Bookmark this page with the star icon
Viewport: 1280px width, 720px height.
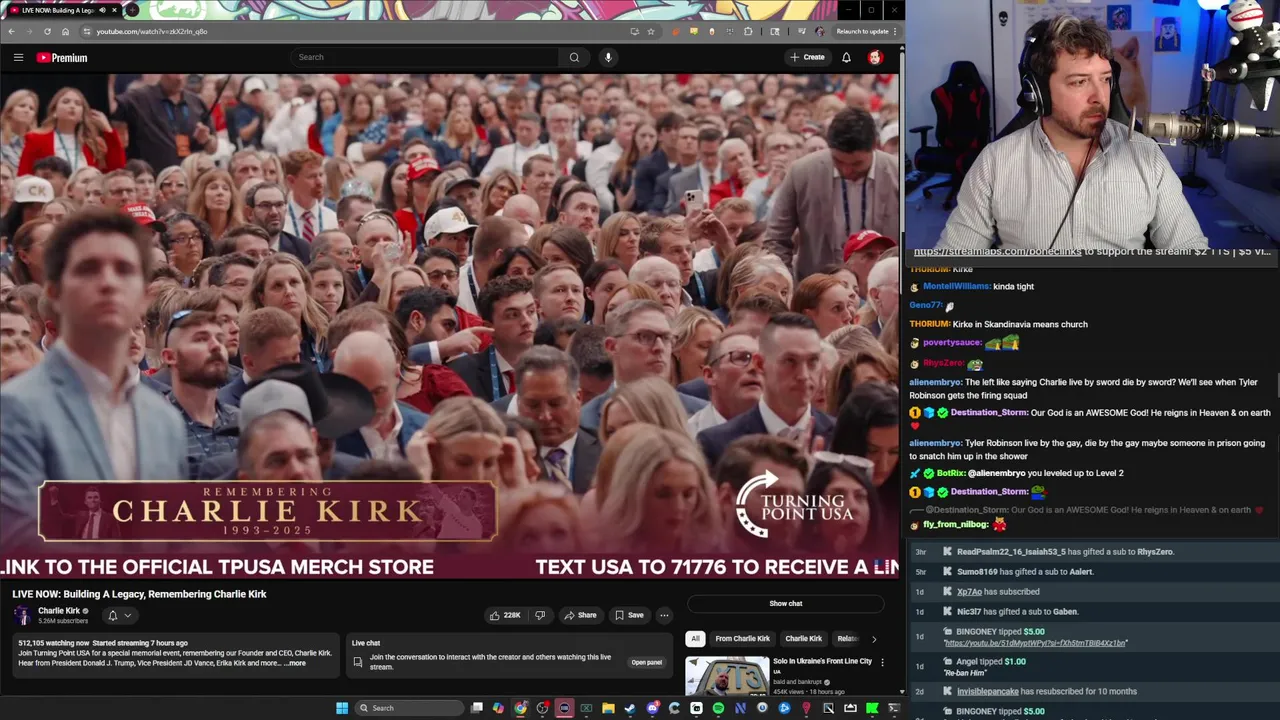point(651,31)
